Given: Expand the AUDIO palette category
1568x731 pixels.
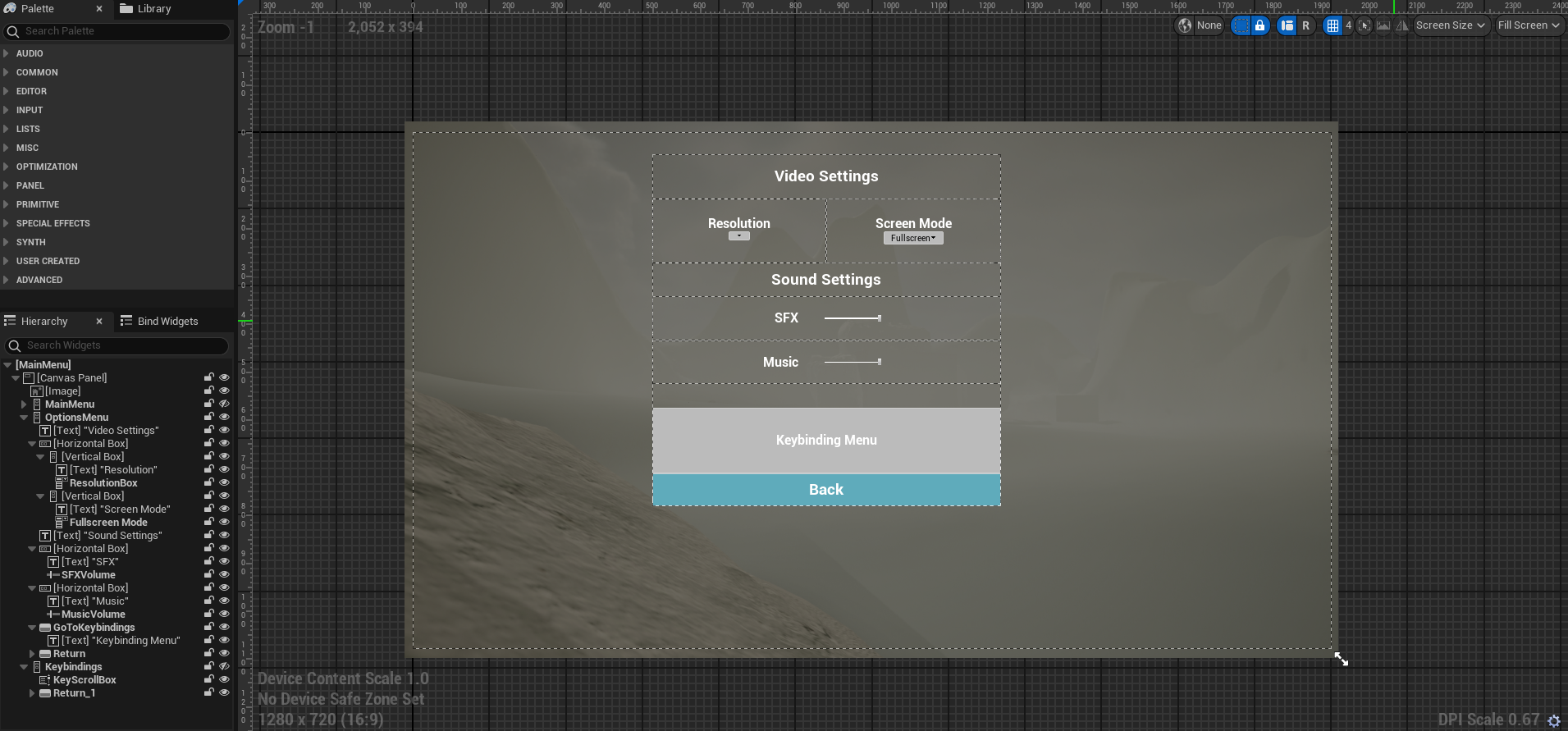Looking at the screenshot, I should coord(6,53).
